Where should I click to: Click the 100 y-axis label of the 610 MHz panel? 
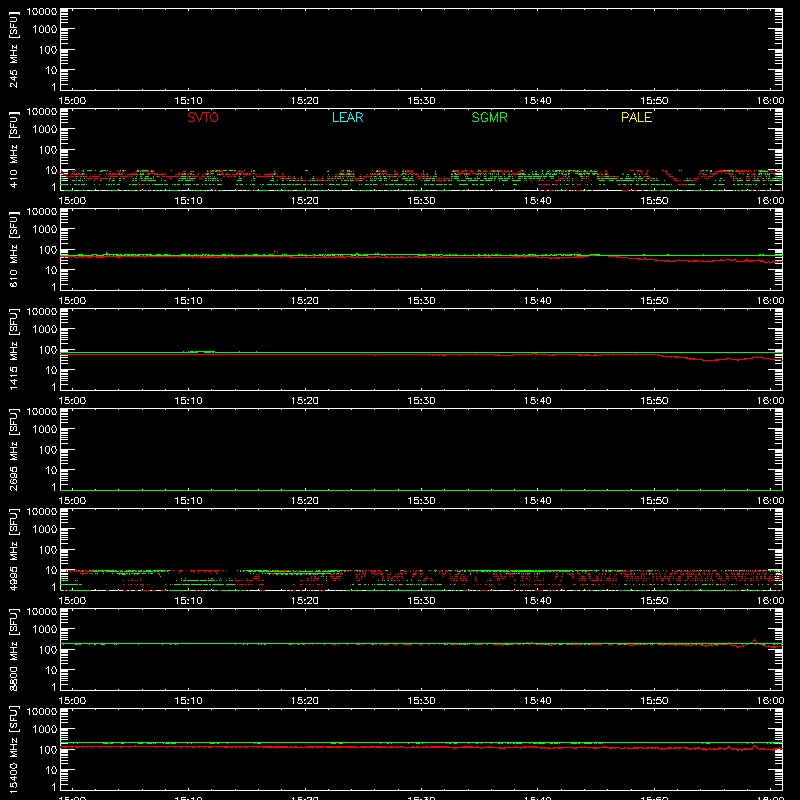[x=48, y=249]
